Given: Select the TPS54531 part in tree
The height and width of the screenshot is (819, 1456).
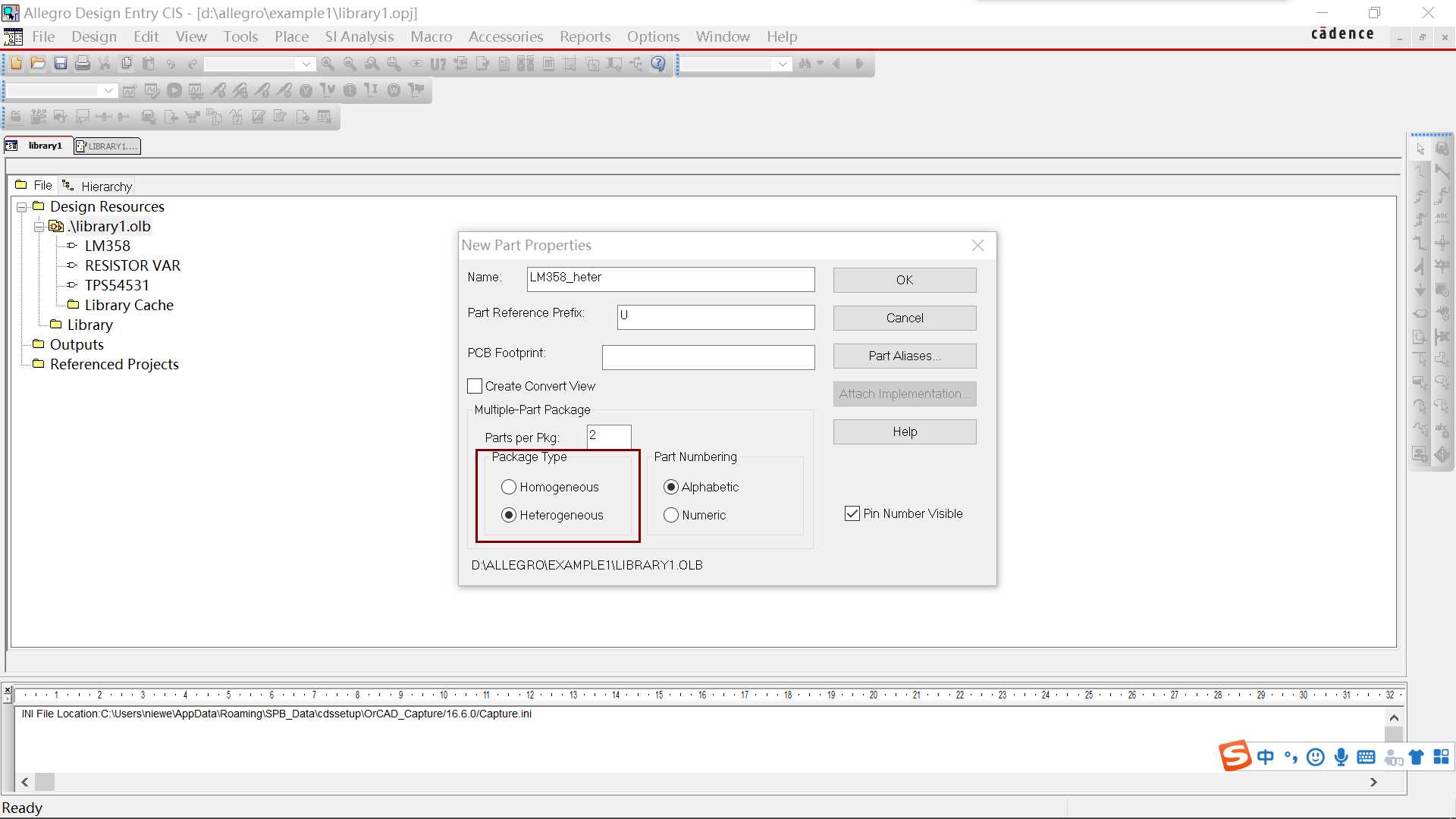Looking at the screenshot, I should (x=117, y=285).
